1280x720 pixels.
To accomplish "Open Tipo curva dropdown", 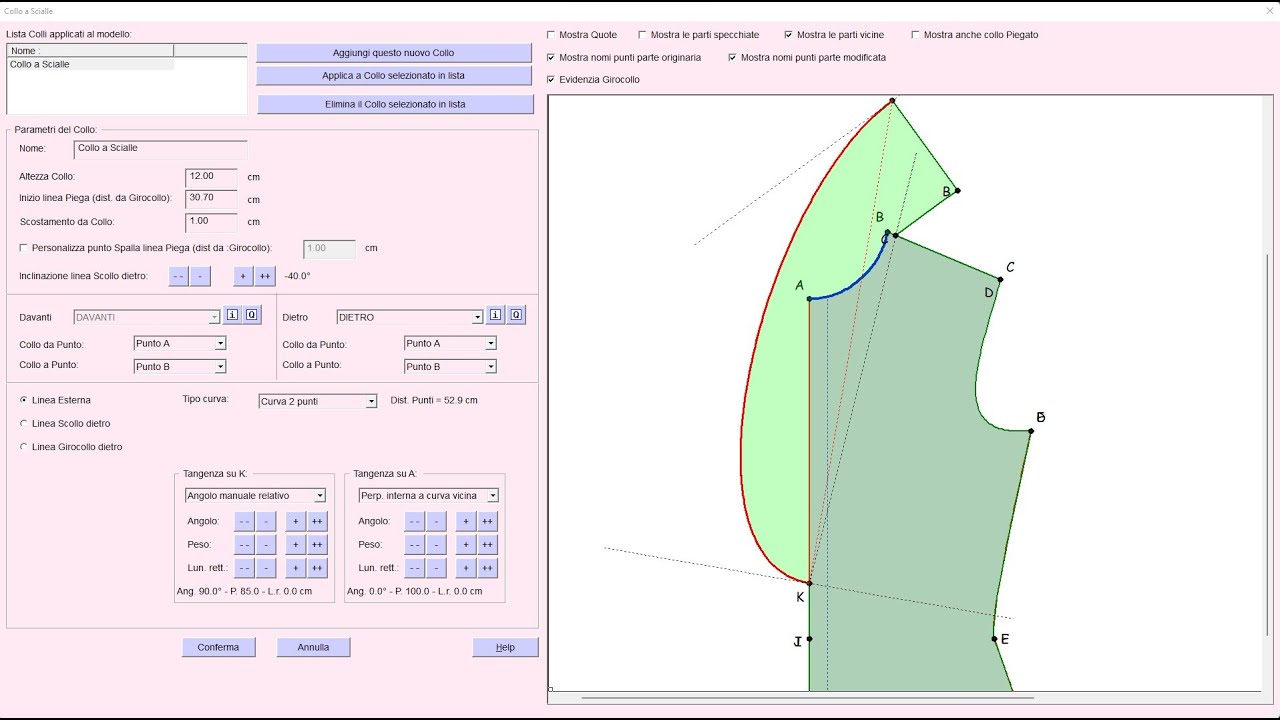I will 317,401.
